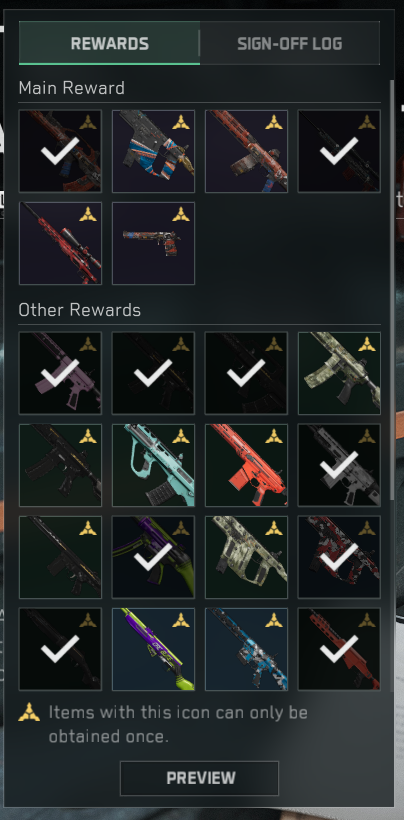Open the Sign-Off Log tab

pos(290,43)
